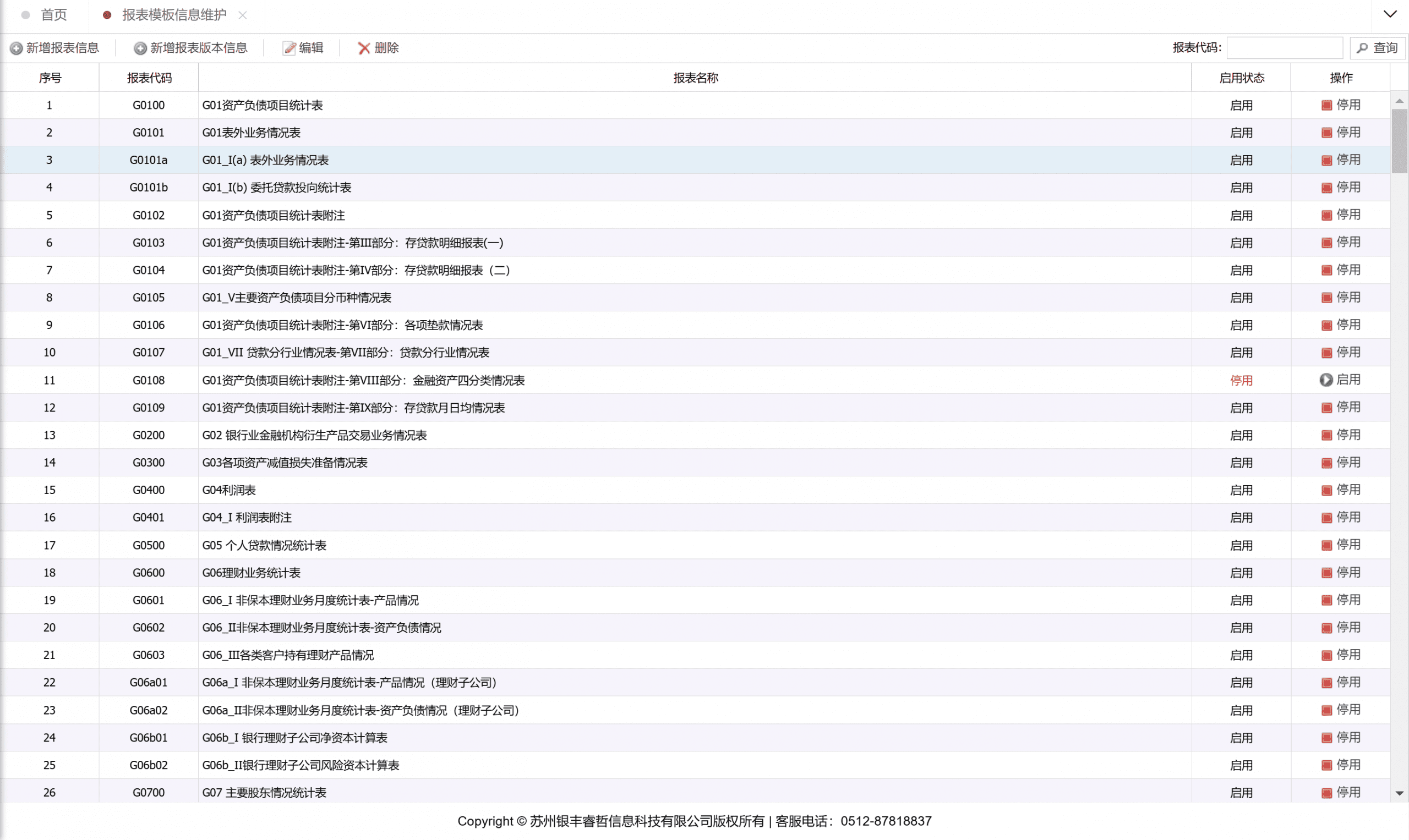
Task: Switch to the 首页 tab
Action: 54,15
